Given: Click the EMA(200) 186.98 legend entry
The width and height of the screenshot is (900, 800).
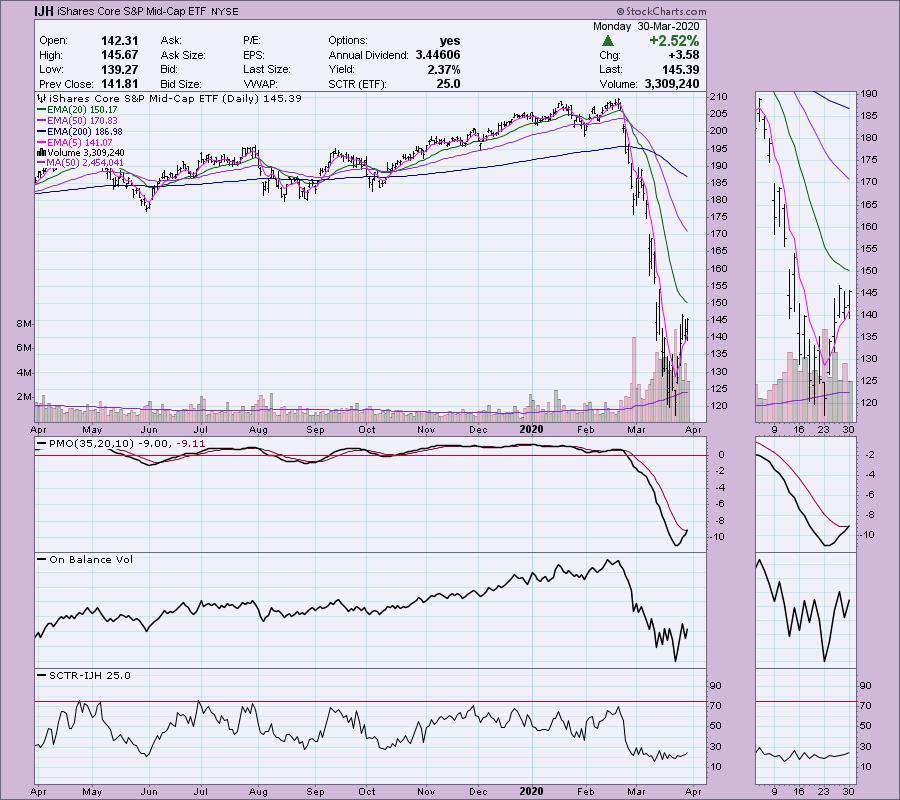Looking at the screenshot, I should coord(79,131).
